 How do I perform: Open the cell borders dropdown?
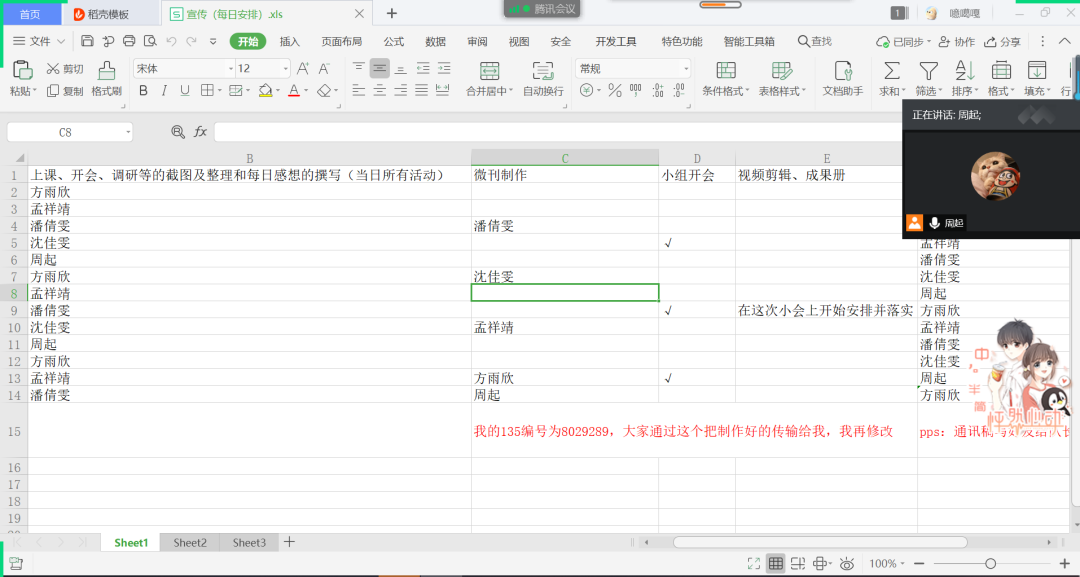point(220,90)
